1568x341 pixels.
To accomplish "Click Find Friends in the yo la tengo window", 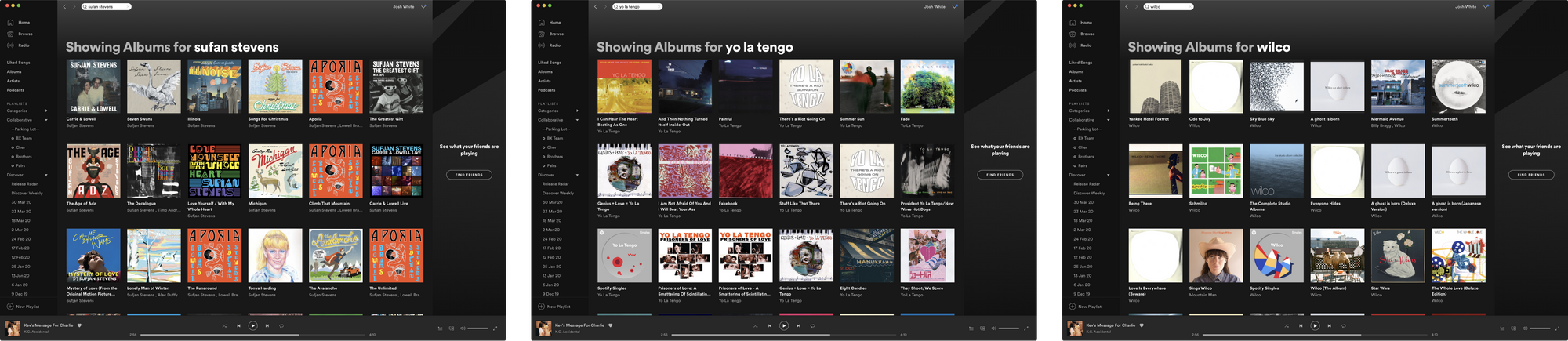I will pos(1000,175).
